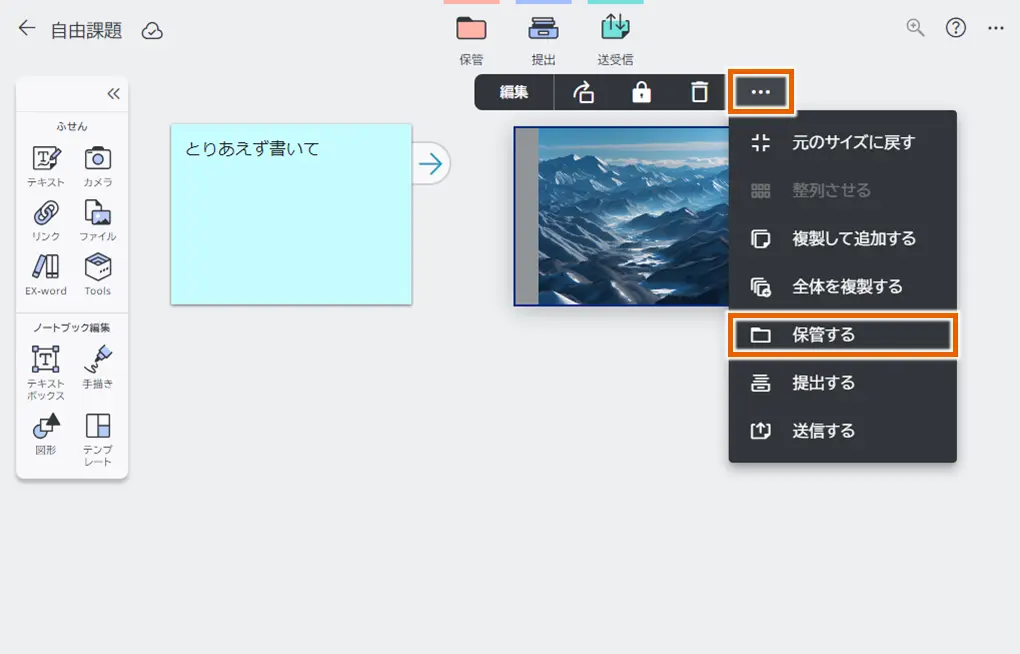
Task: Collapse the sidebar with the double chevron
Action: pyautogui.click(x=113, y=93)
